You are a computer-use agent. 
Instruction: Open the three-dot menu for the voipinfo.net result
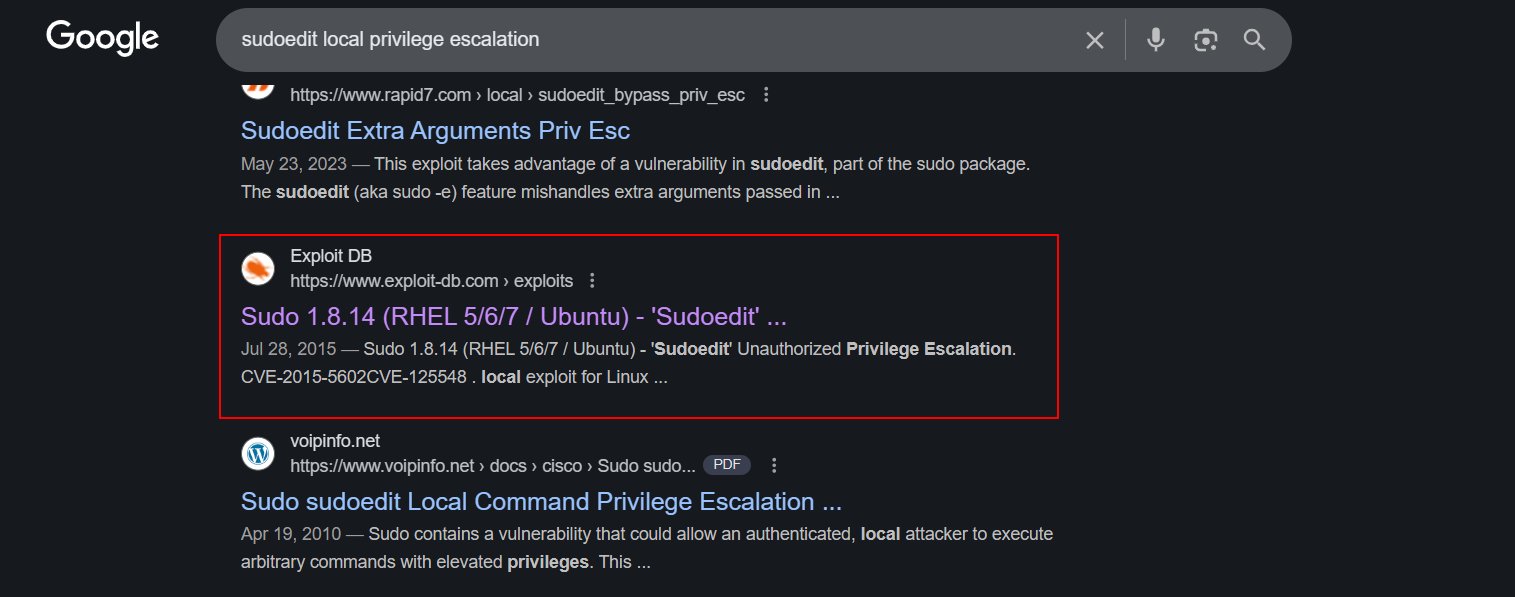pos(774,465)
